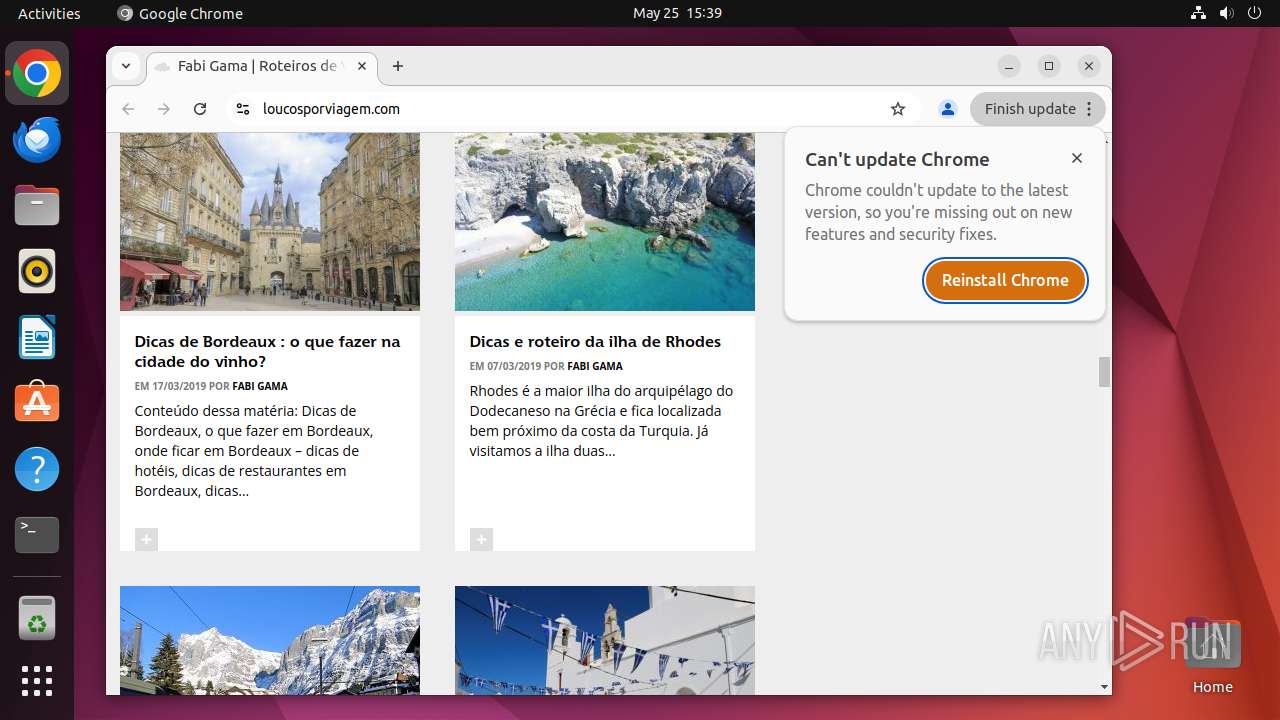Expand the Rhodes article plus icon
Screen dimensions: 1280x720
tap(481, 540)
